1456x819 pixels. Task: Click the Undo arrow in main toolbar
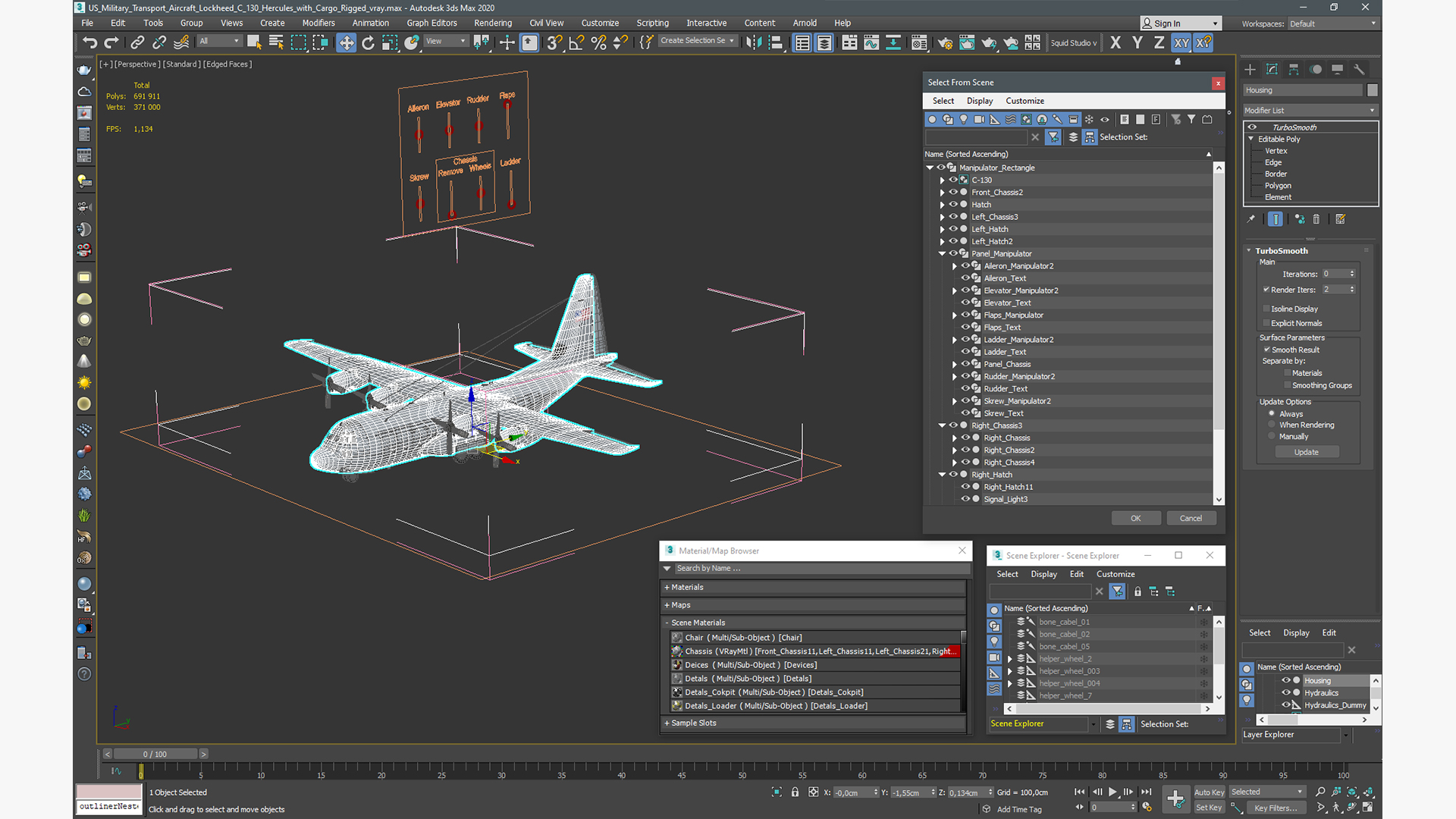(x=89, y=42)
